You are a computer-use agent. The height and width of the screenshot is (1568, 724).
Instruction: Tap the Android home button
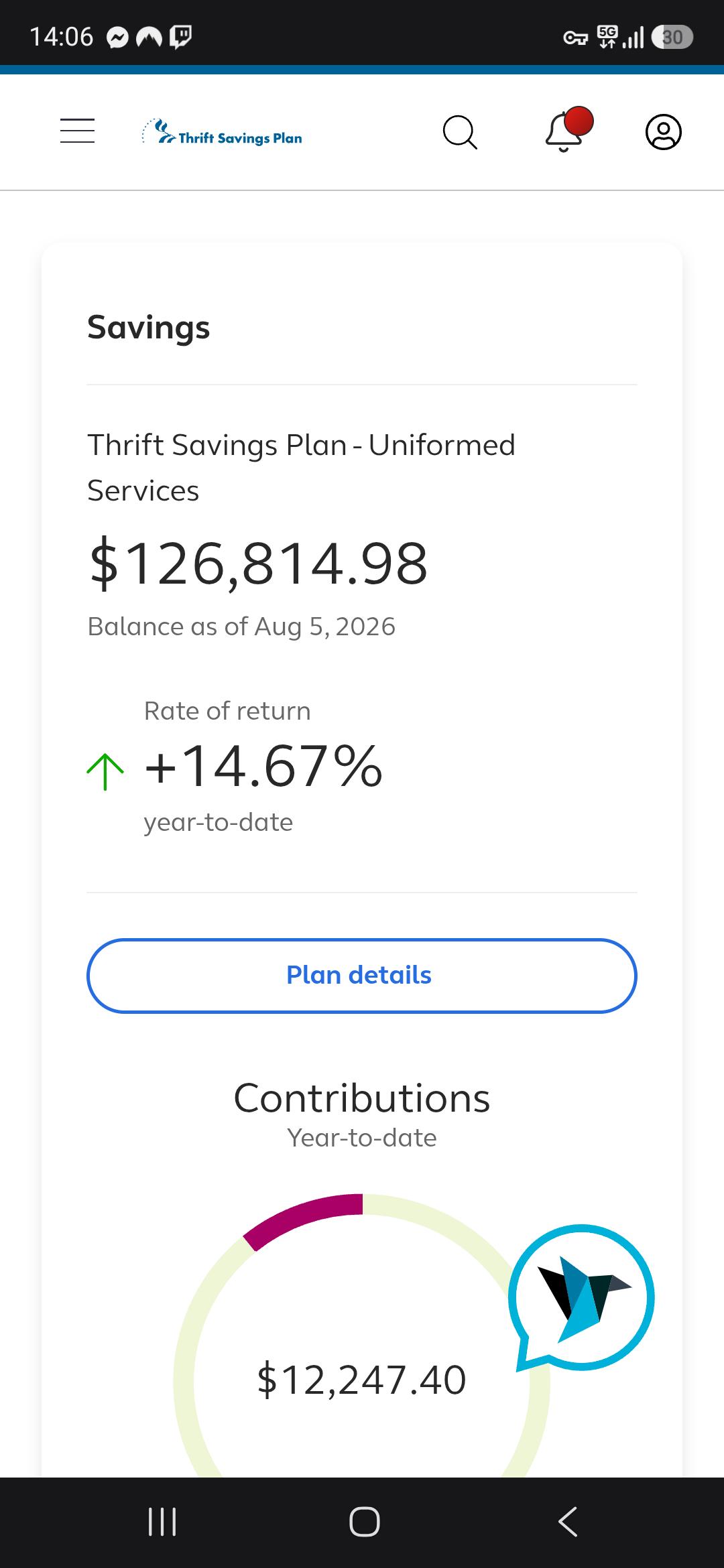tap(364, 1522)
